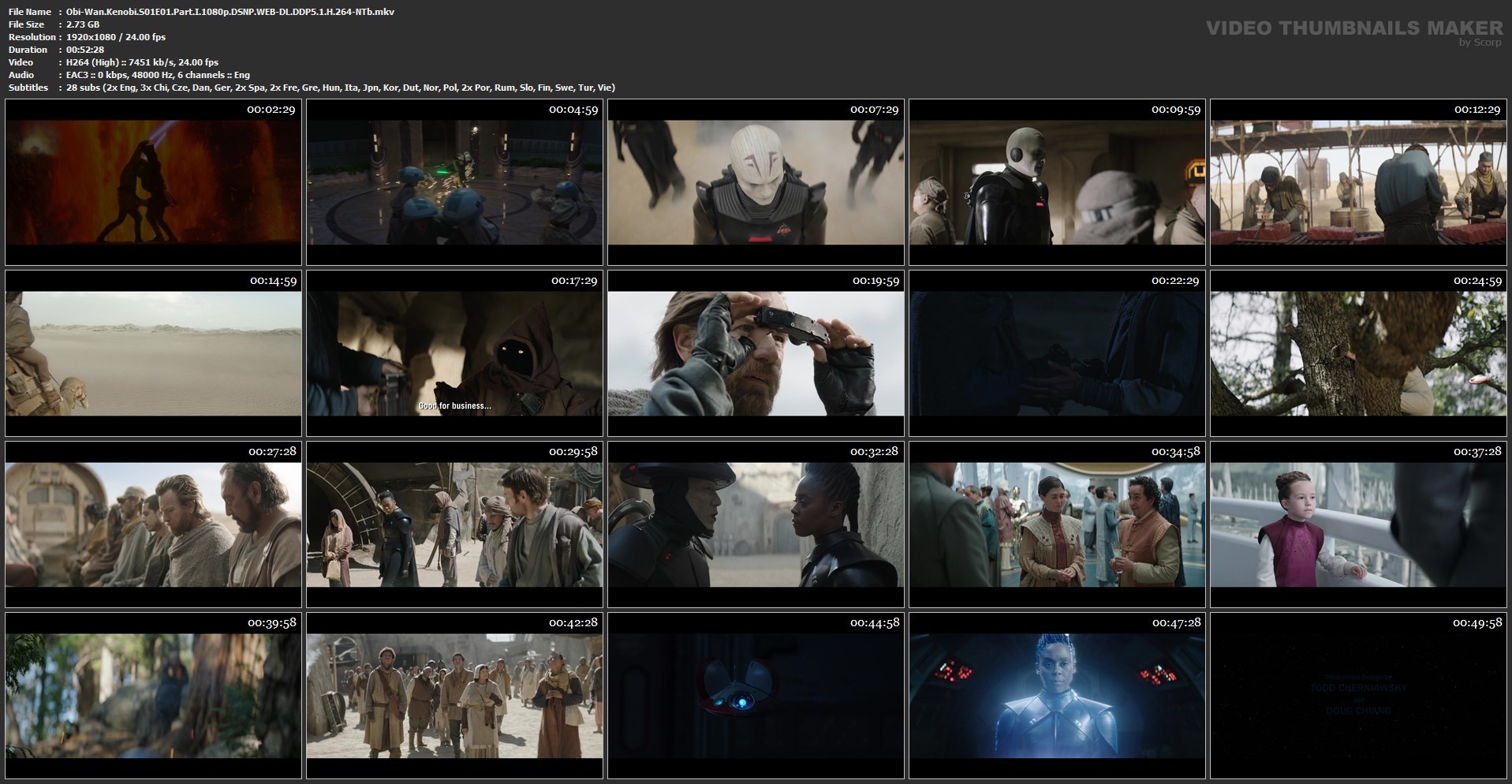
Task: Select the crowd thumbnail at 00:42:28
Action: point(454,696)
